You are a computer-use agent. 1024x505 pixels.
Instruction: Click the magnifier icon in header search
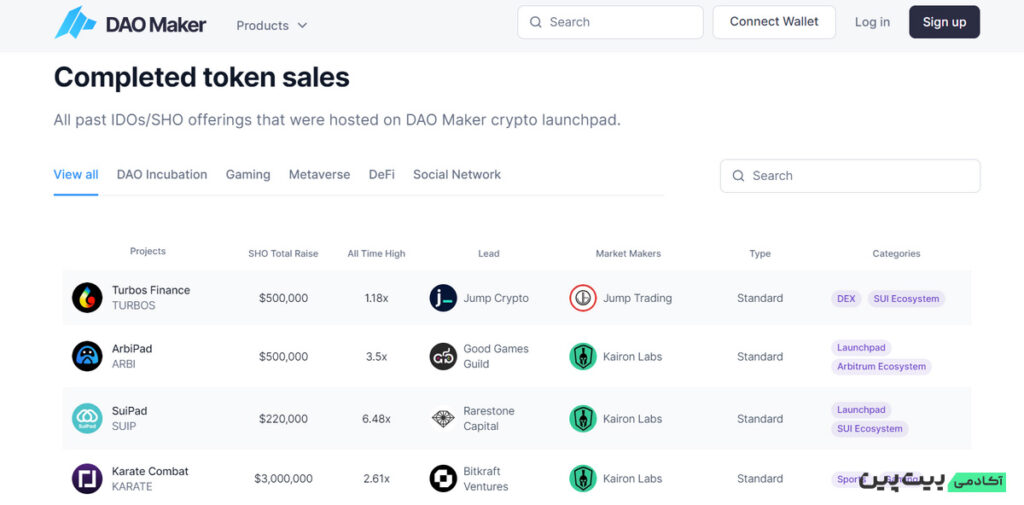coord(536,22)
